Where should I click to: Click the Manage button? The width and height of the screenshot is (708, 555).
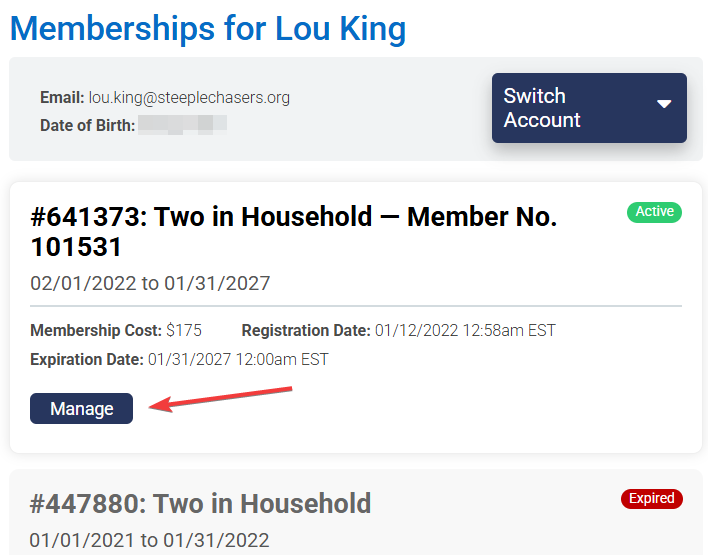[81, 409]
